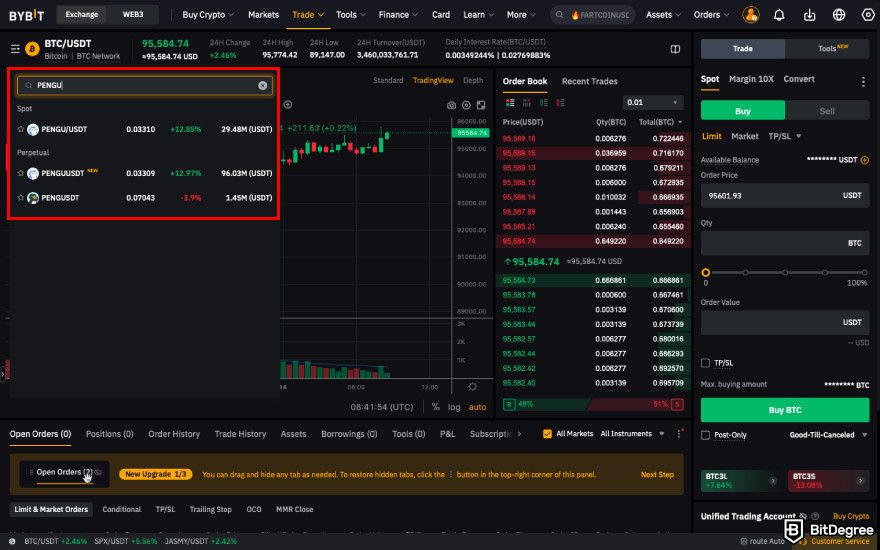Enable the Post-Only checkbox
Viewport: 880px width, 550px height.
pyautogui.click(x=705, y=435)
